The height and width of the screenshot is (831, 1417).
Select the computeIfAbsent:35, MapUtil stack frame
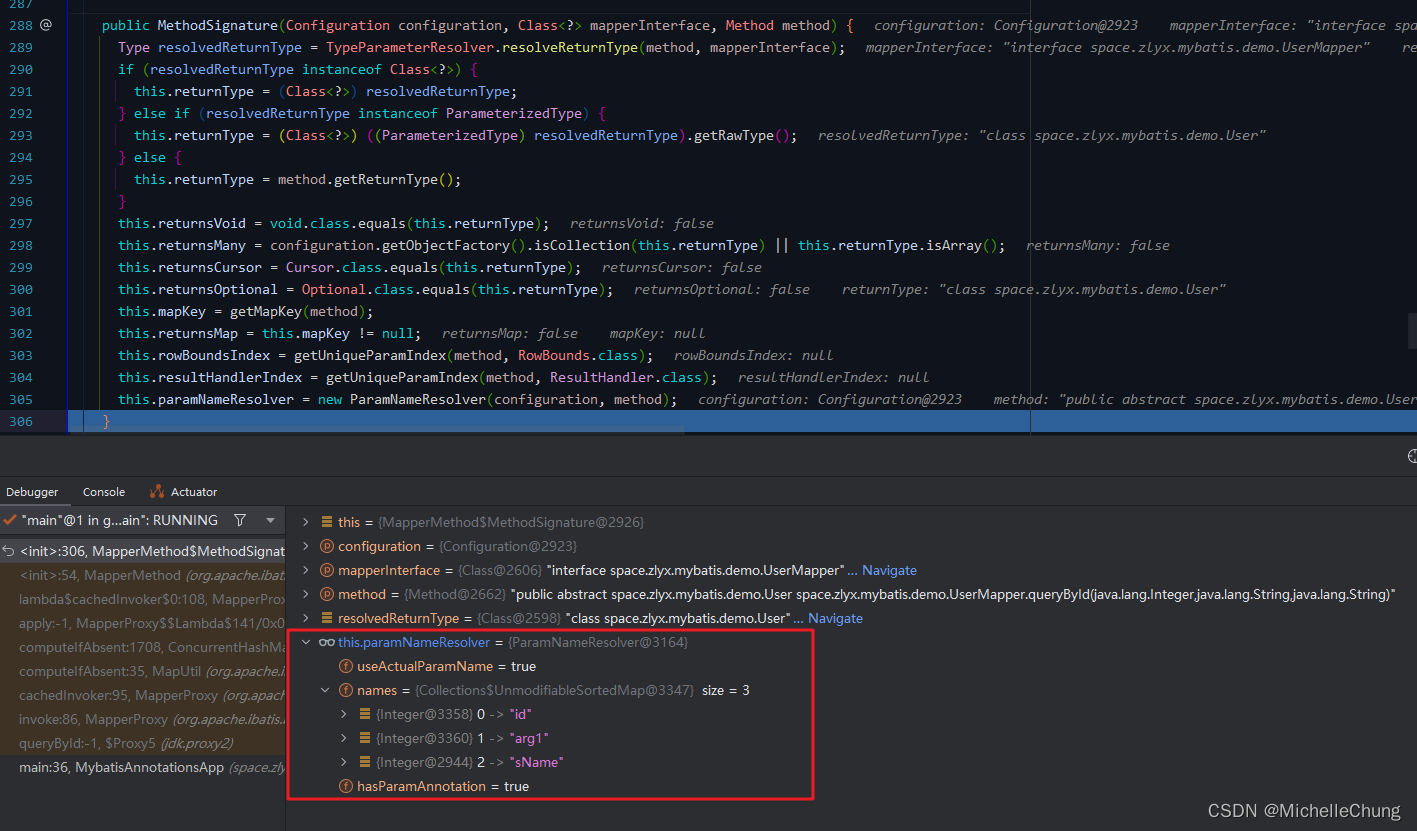tap(143, 671)
